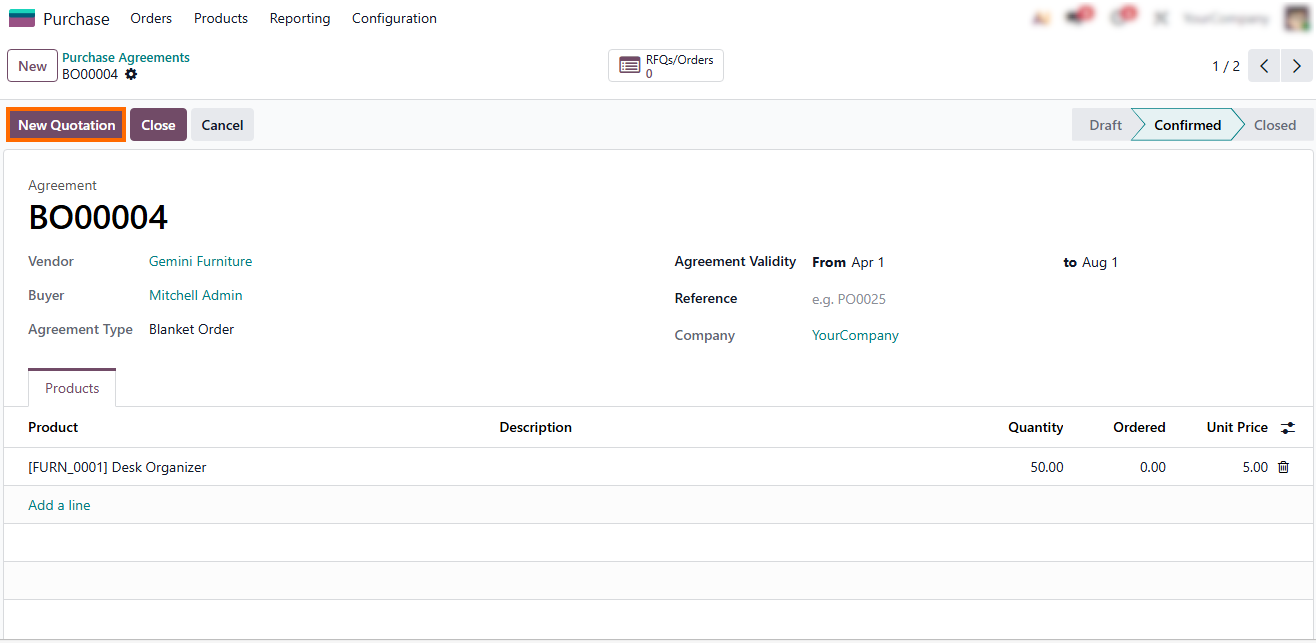The image size is (1316, 643).
Task: Go to the next record arrow
Action: [x=1297, y=66]
